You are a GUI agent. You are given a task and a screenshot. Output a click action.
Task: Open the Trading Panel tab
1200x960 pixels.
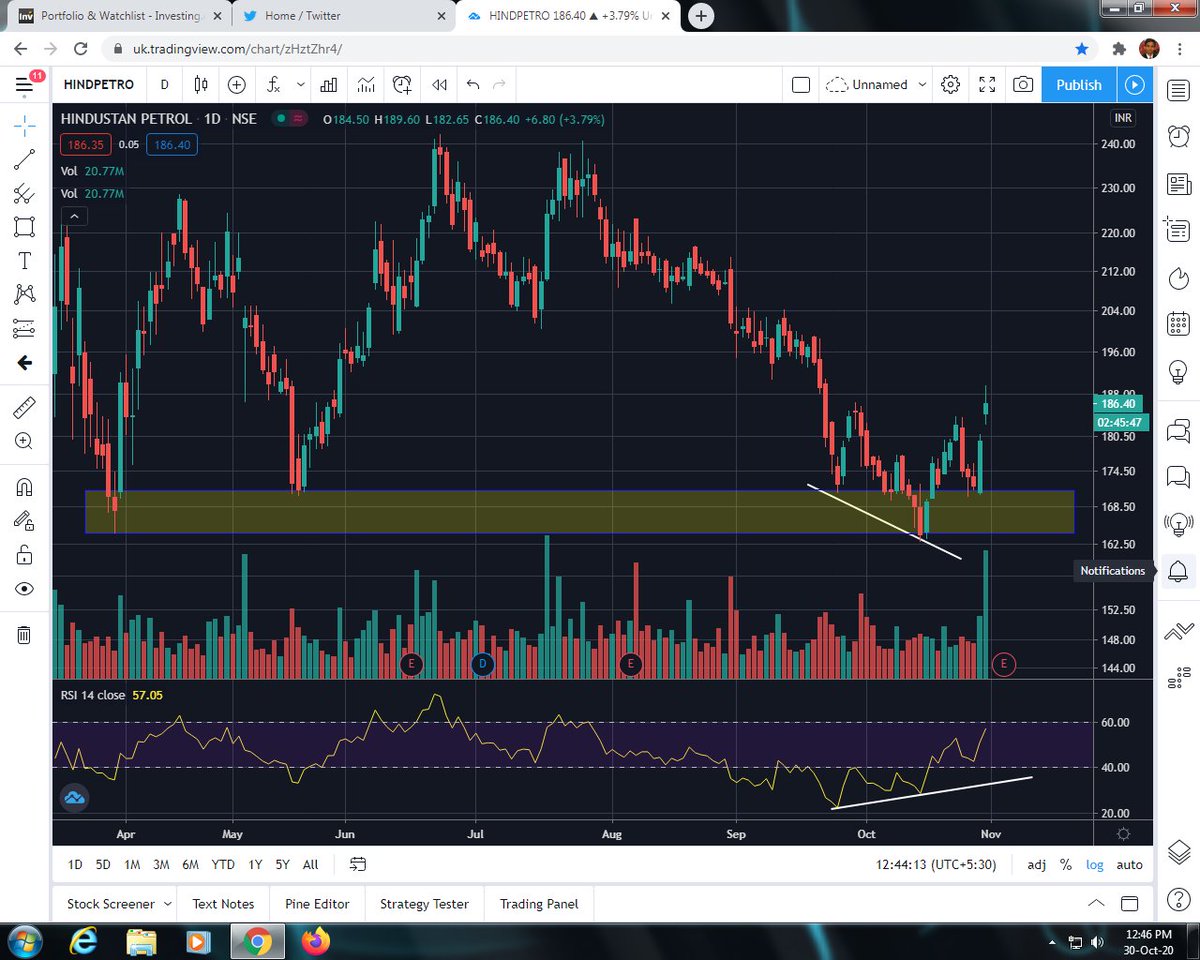point(539,904)
